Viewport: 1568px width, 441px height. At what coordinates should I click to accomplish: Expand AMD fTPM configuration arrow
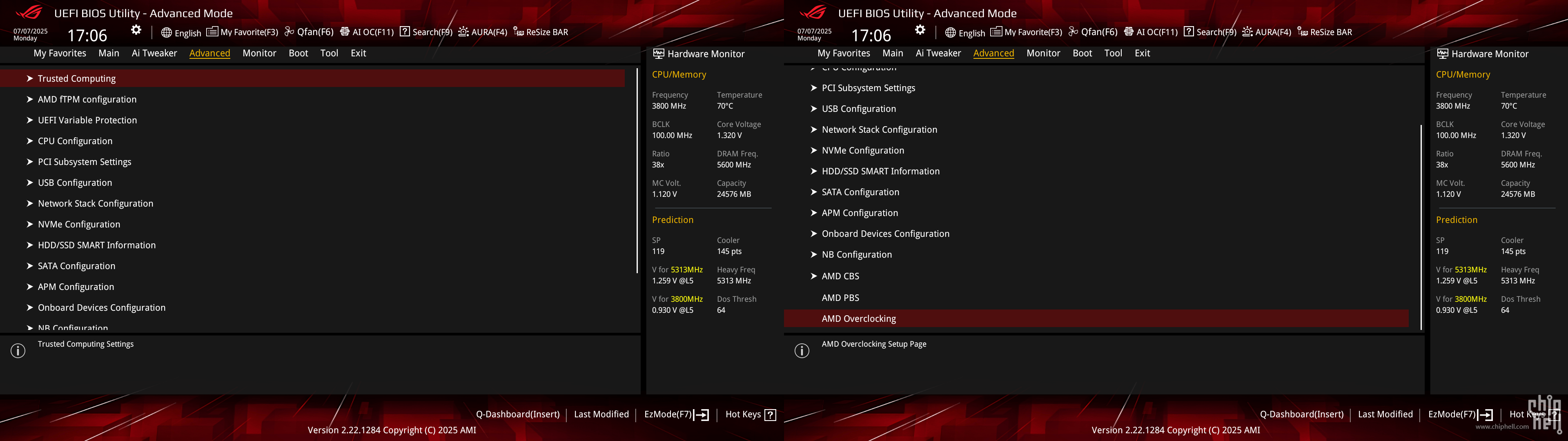pos(30,99)
